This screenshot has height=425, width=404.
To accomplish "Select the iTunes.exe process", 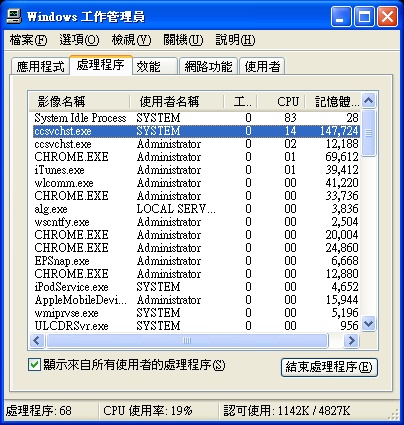I will pos(196,170).
